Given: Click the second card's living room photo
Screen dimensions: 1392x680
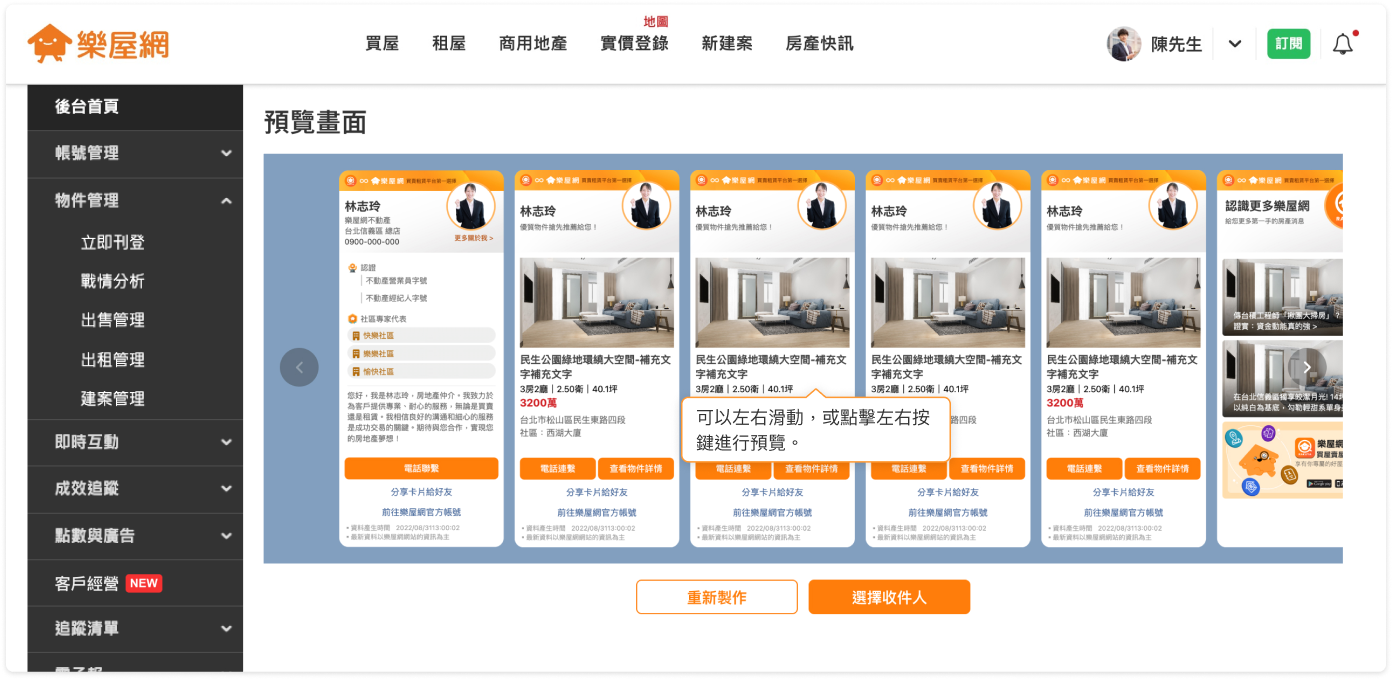Looking at the screenshot, I should (x=597, y=303).
